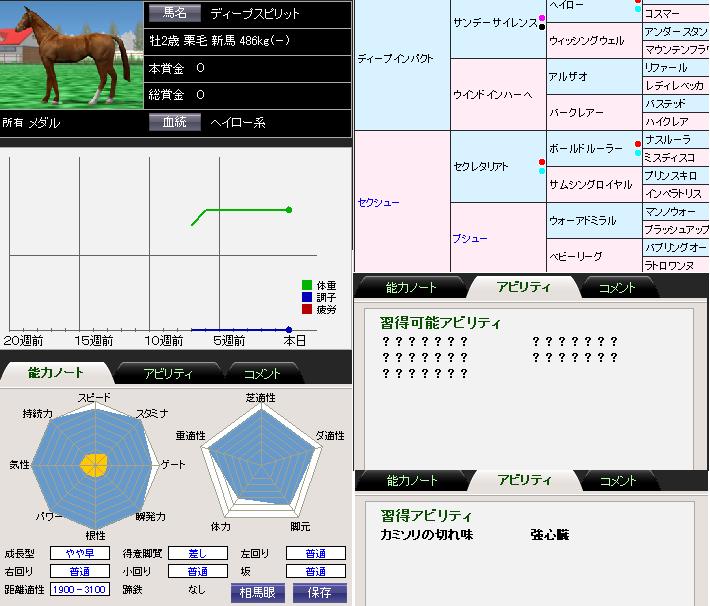Click green weight line endpoint marker

click(289, 210)
